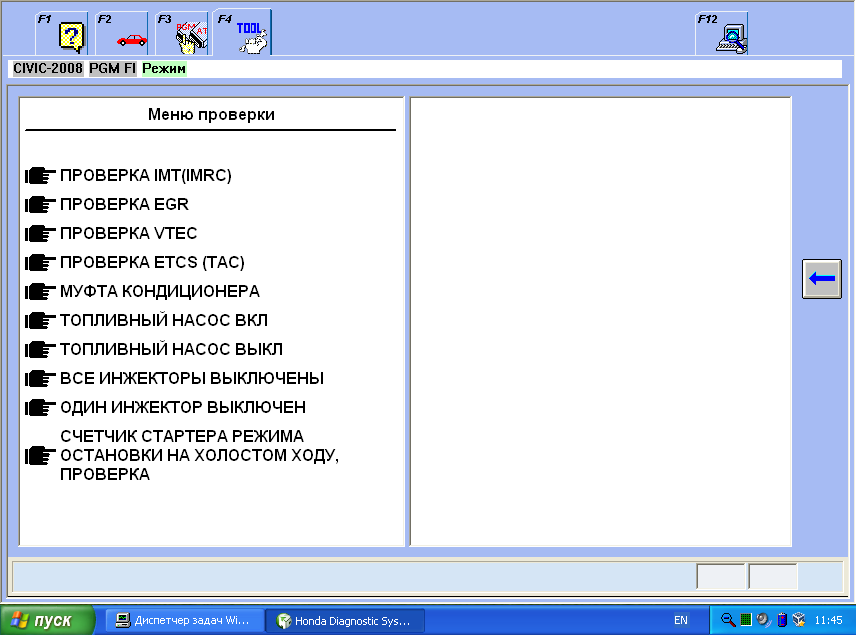Click the Режим breadcrumb
Screen dimensions: 856x635
click(x=164, y=69)
